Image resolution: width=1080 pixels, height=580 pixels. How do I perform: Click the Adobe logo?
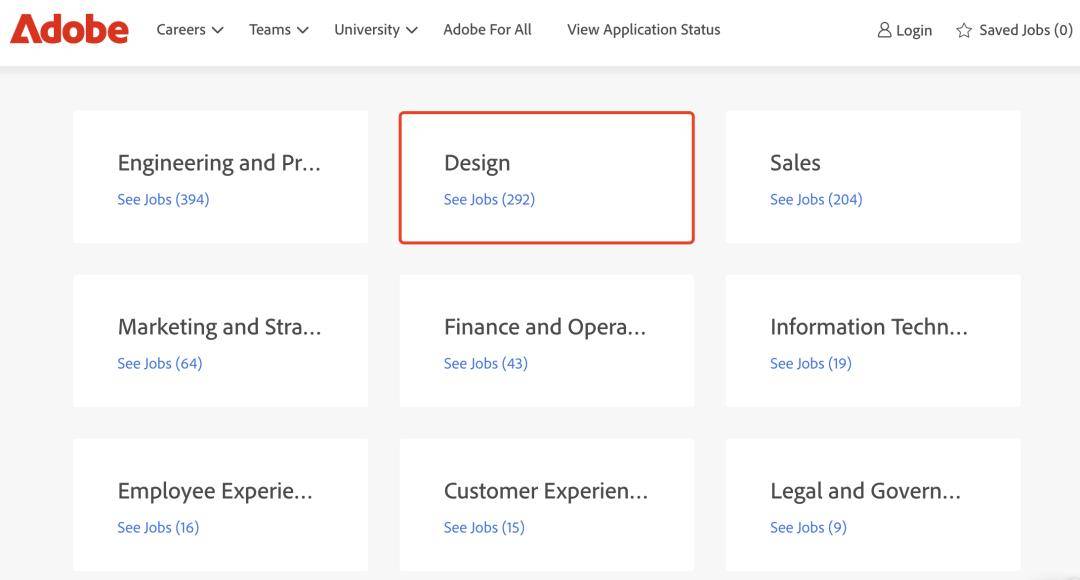[x=69, y=30]
